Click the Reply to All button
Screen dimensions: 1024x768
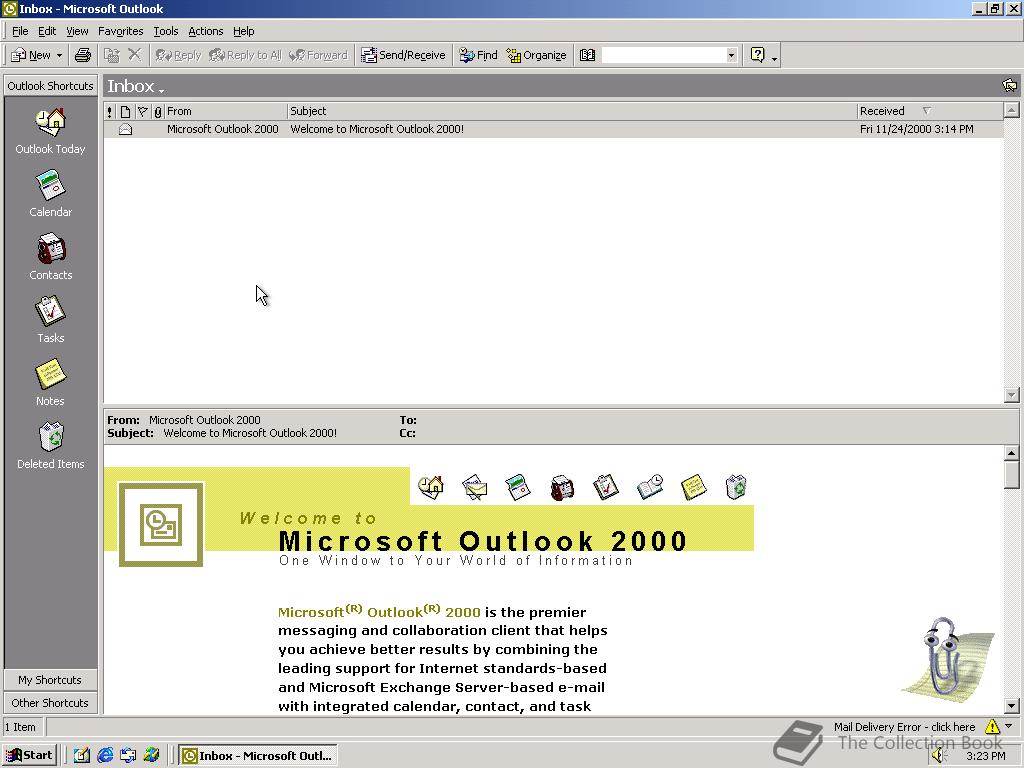point(245,55)
